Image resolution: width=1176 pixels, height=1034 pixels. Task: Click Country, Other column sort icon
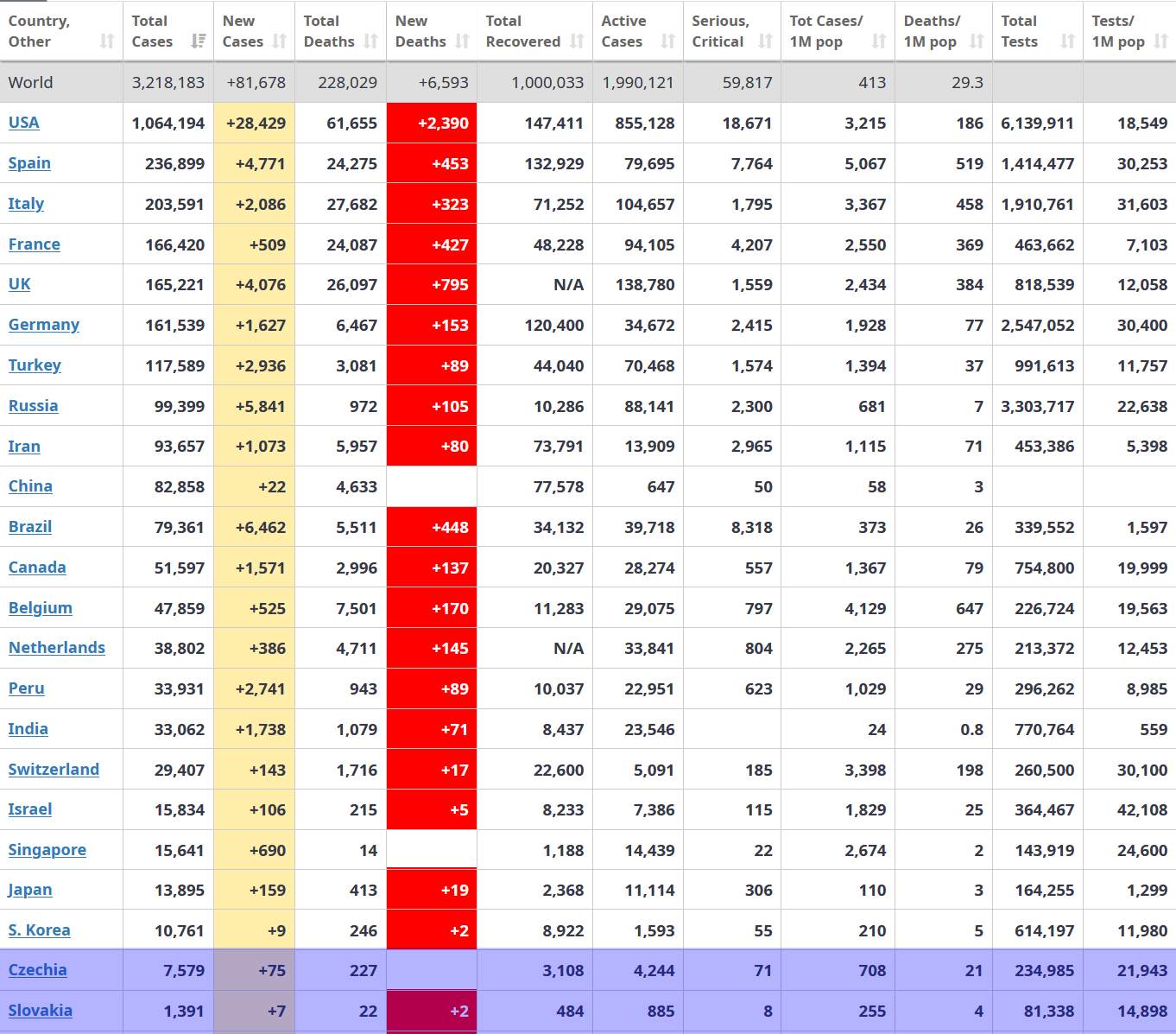tap(107, 41)
